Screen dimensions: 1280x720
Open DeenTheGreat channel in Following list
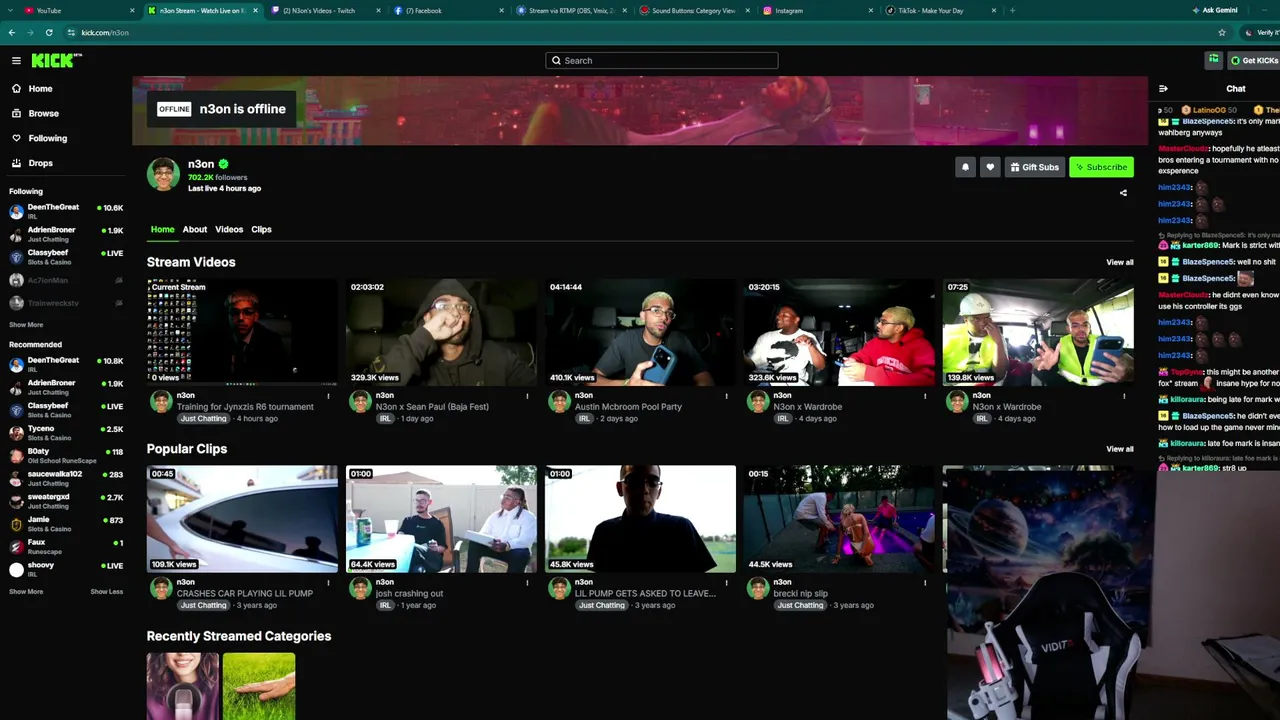[x=66, y=210]
